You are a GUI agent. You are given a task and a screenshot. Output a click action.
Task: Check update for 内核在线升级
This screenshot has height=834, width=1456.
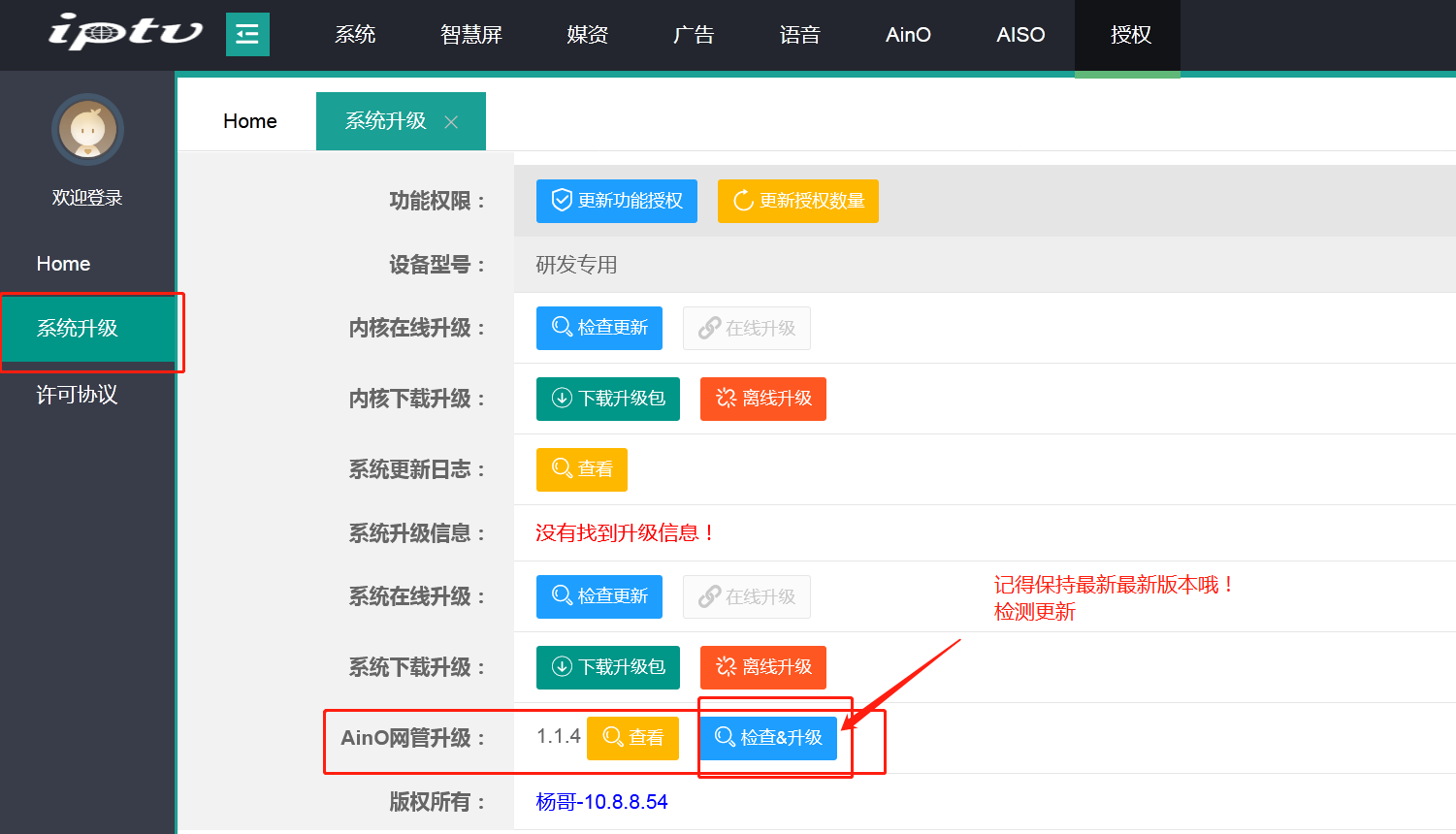(x=599, y=328)
